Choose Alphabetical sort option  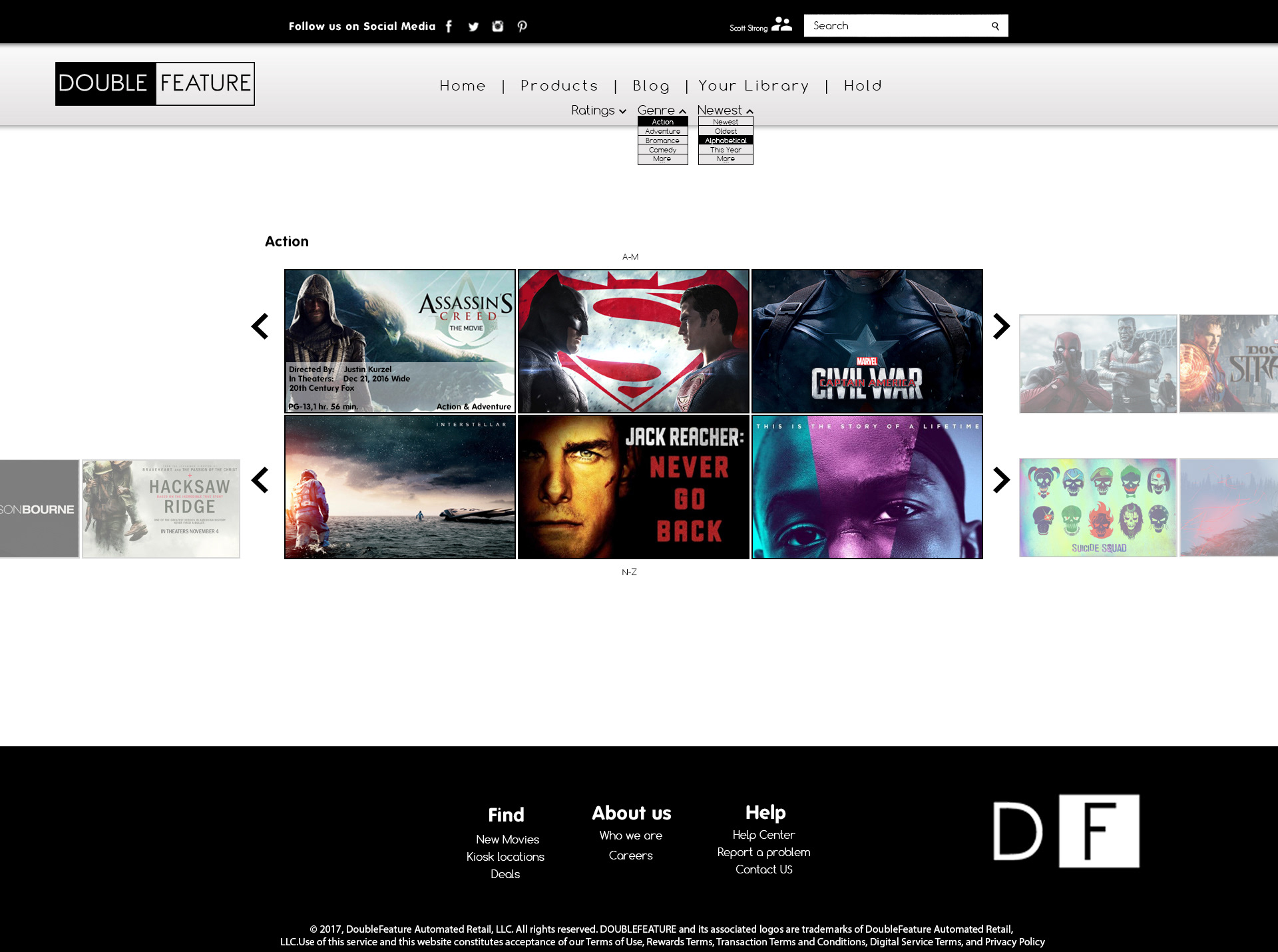(x=726, y=140)
